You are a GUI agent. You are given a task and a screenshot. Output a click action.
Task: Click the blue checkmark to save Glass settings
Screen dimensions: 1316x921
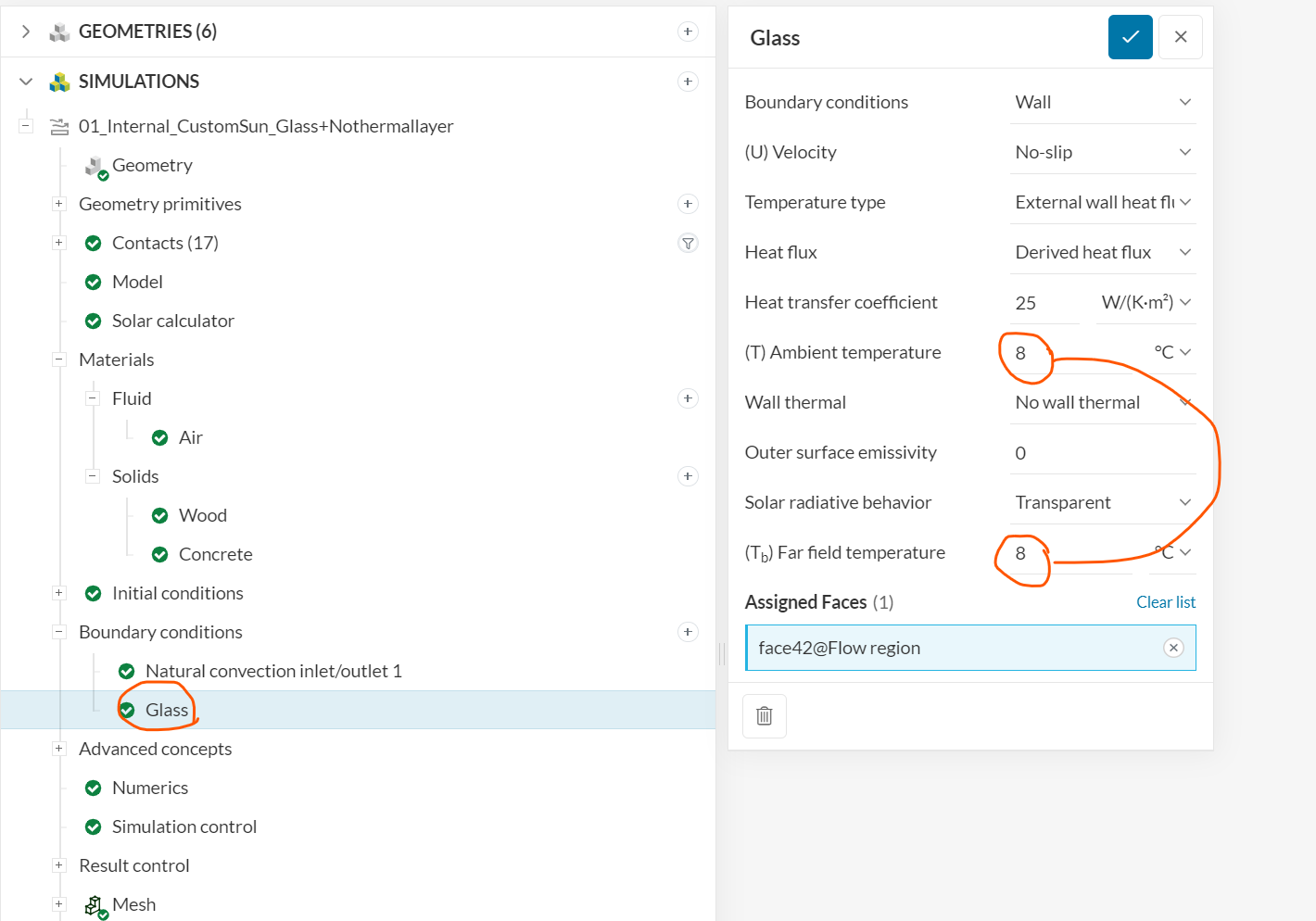tap(1130, 37)
